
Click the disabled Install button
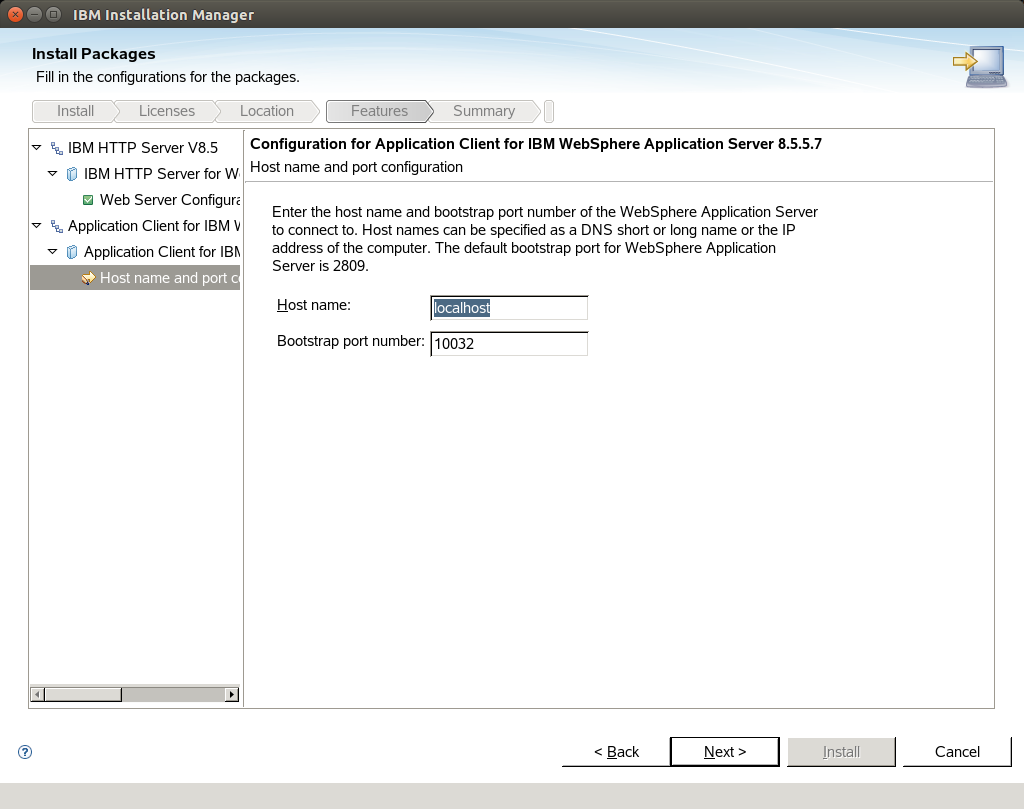coord(841,752)
